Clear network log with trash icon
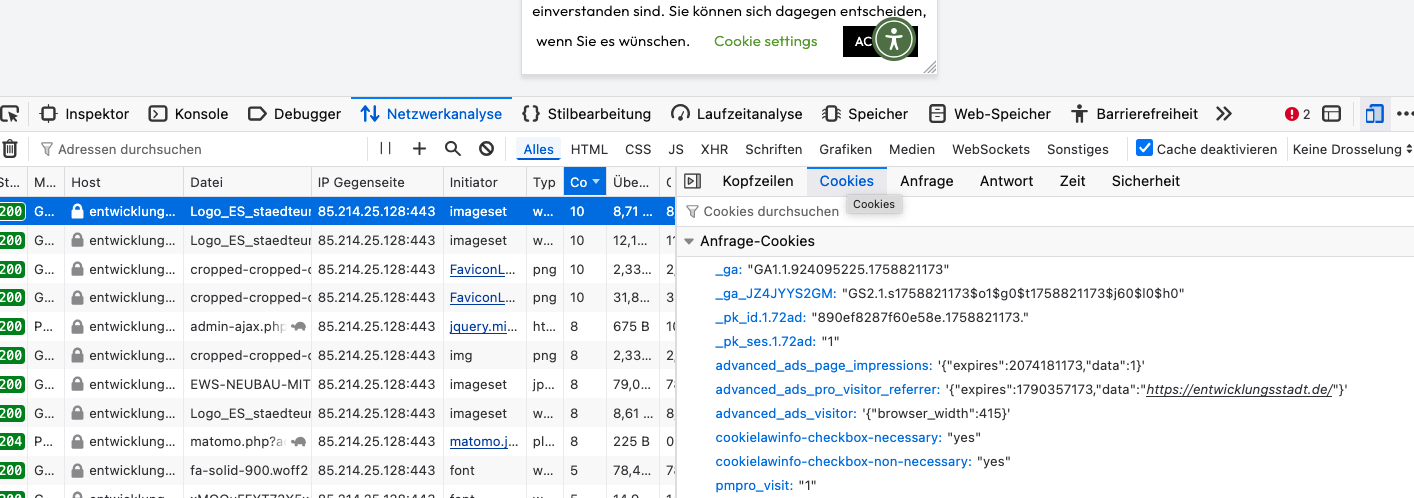 9,149
